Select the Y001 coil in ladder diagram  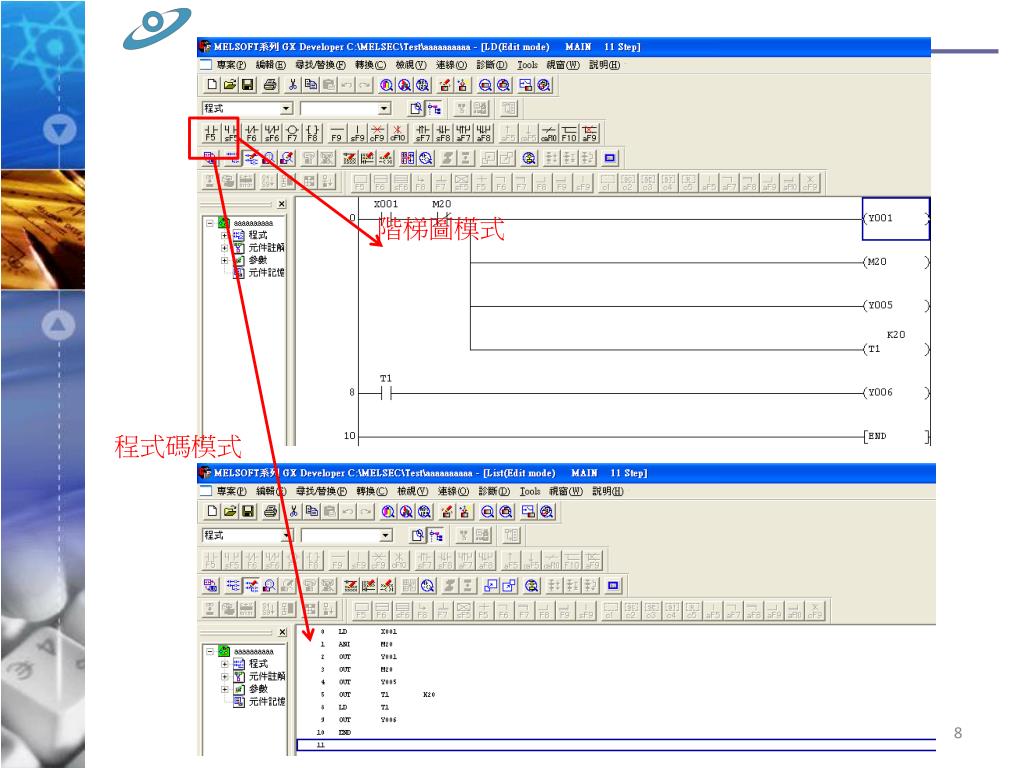(x=895, y=219)
